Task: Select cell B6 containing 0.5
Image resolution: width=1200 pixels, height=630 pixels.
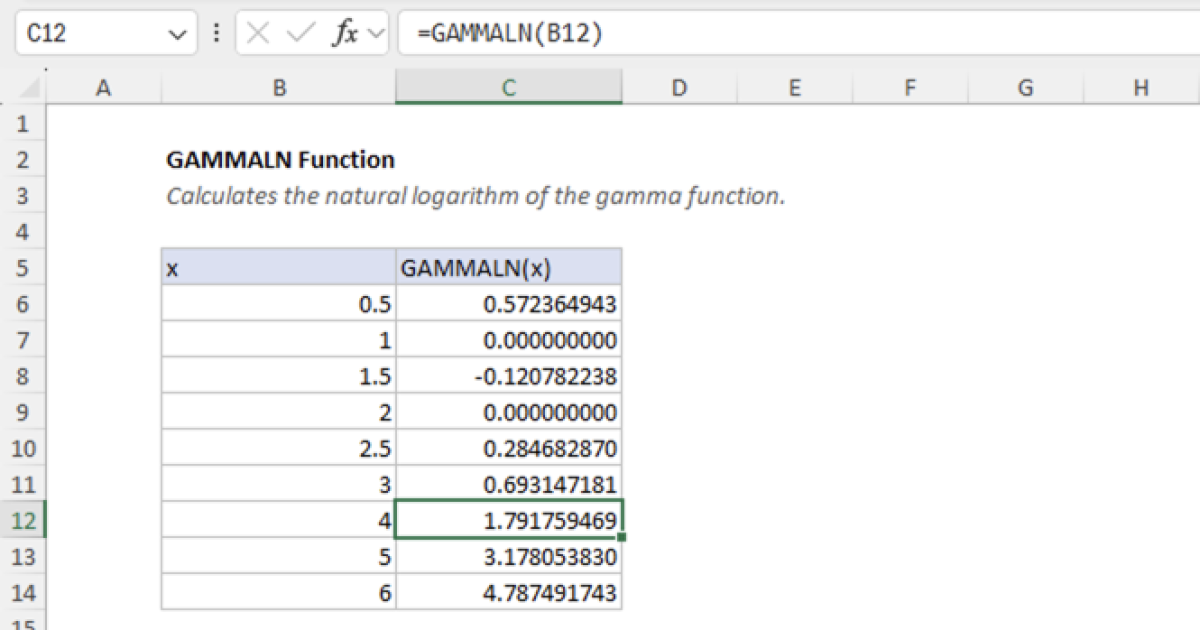Action: (x=279, y=304)
